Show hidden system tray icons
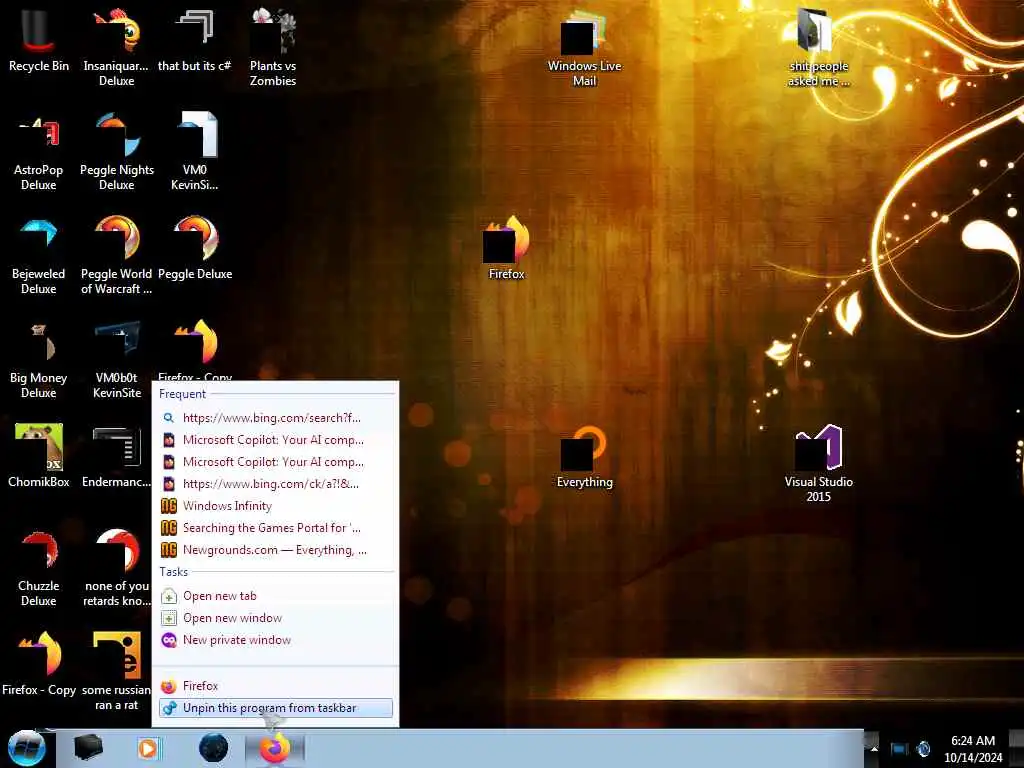Viewport: 1024px width, 768px height. (x=874, y=749)
